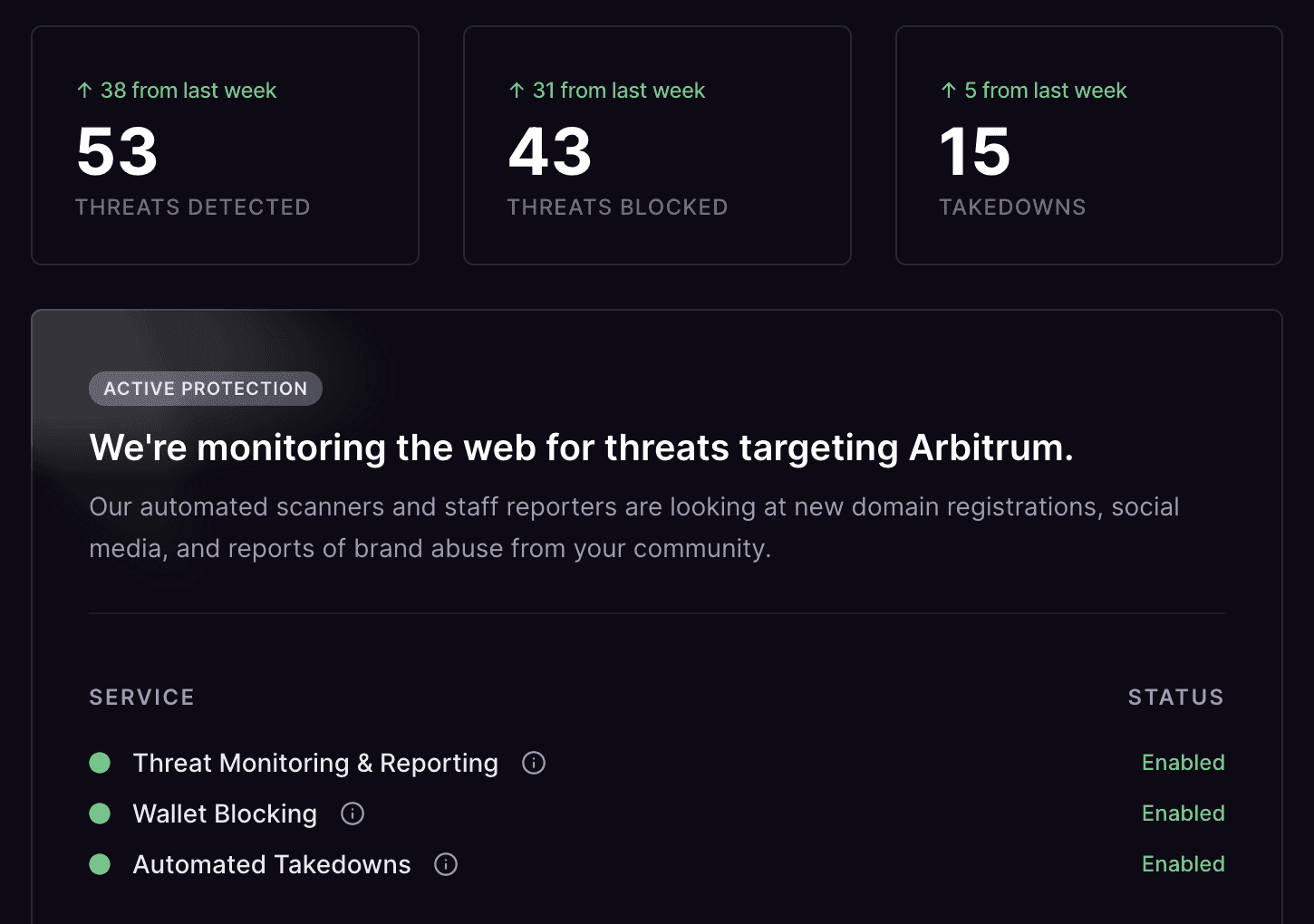Click the 15 takedowns number

click(975, 151)
